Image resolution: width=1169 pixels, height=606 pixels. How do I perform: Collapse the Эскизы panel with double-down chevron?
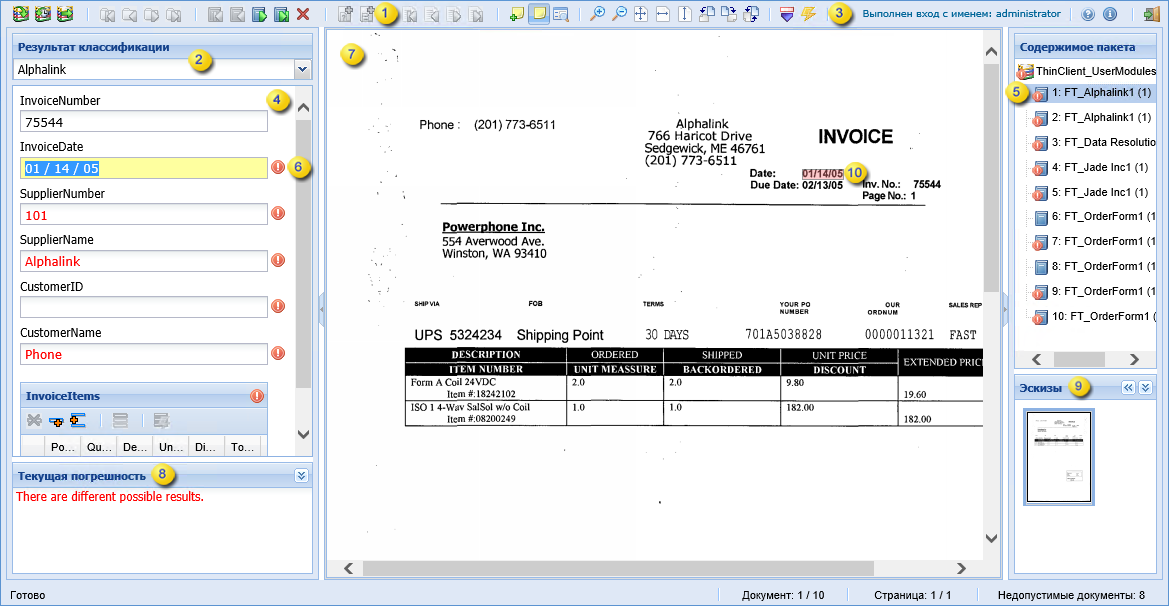point(1145,388)
